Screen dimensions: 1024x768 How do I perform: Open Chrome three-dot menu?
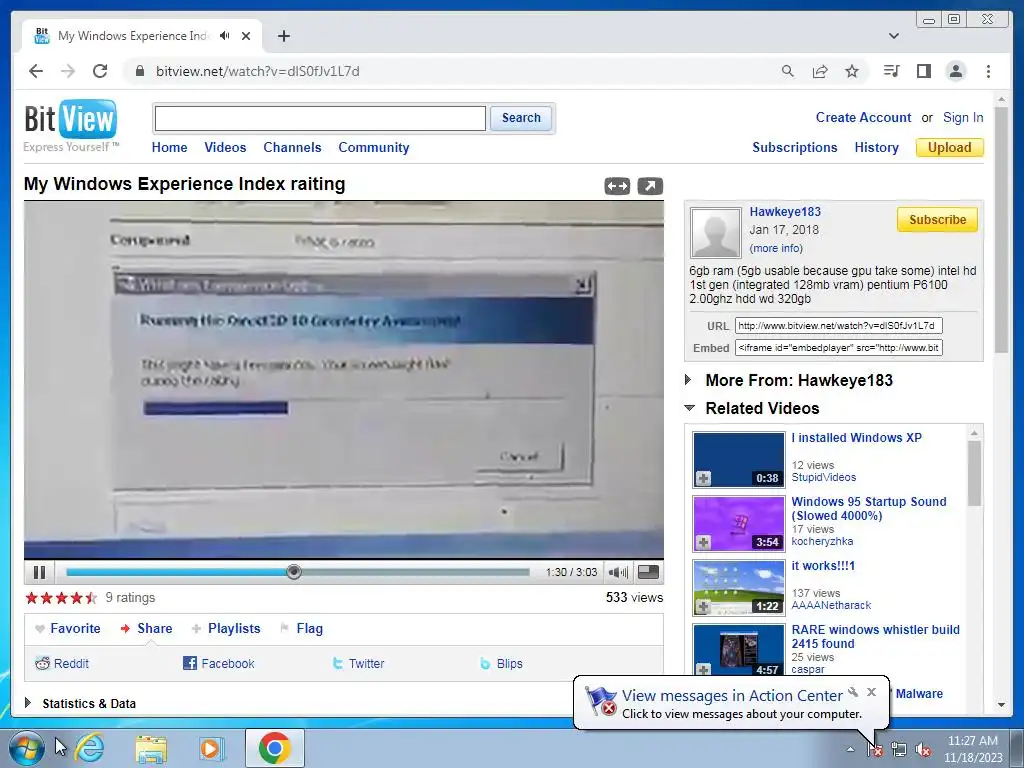(988, 71)
